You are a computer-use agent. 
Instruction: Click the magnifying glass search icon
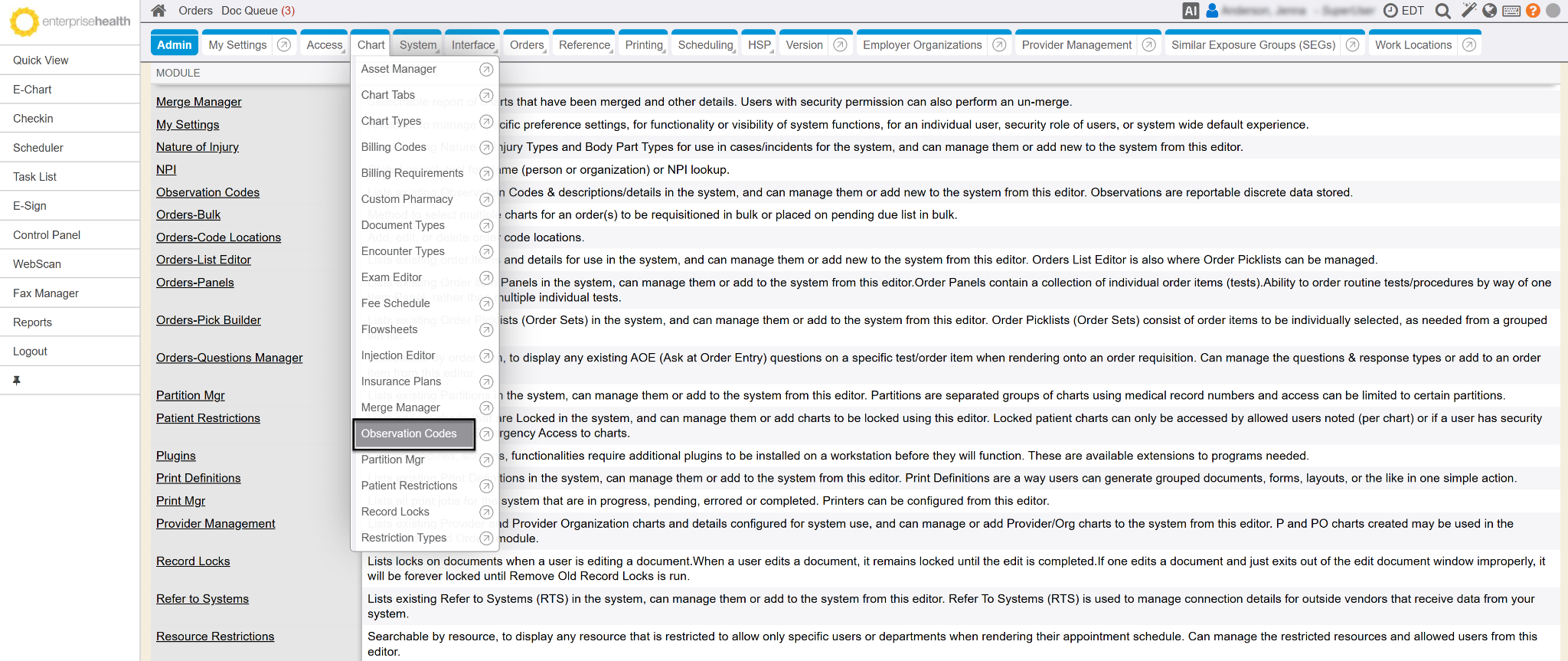pyautogui.click(x=1442, y=11)
